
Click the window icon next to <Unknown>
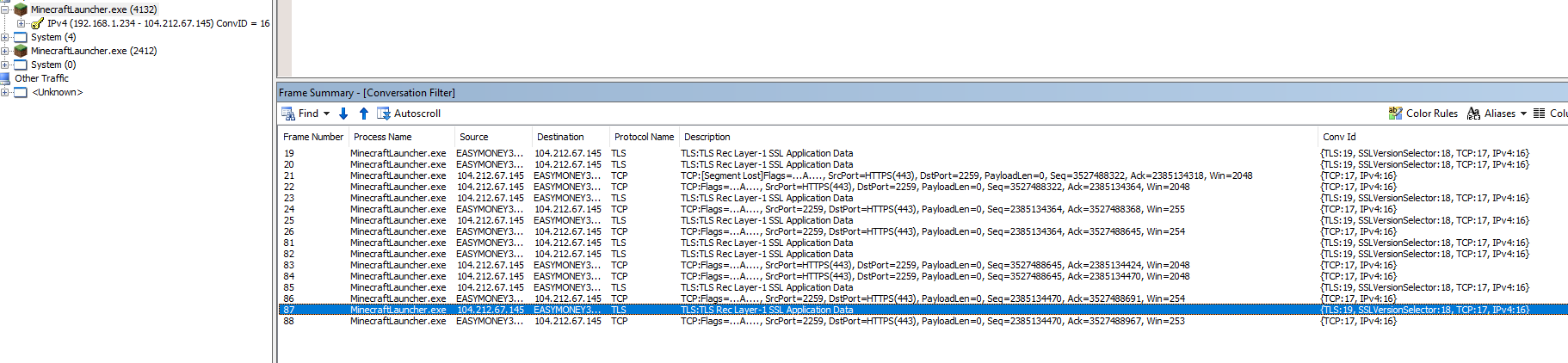coord(21,92)
